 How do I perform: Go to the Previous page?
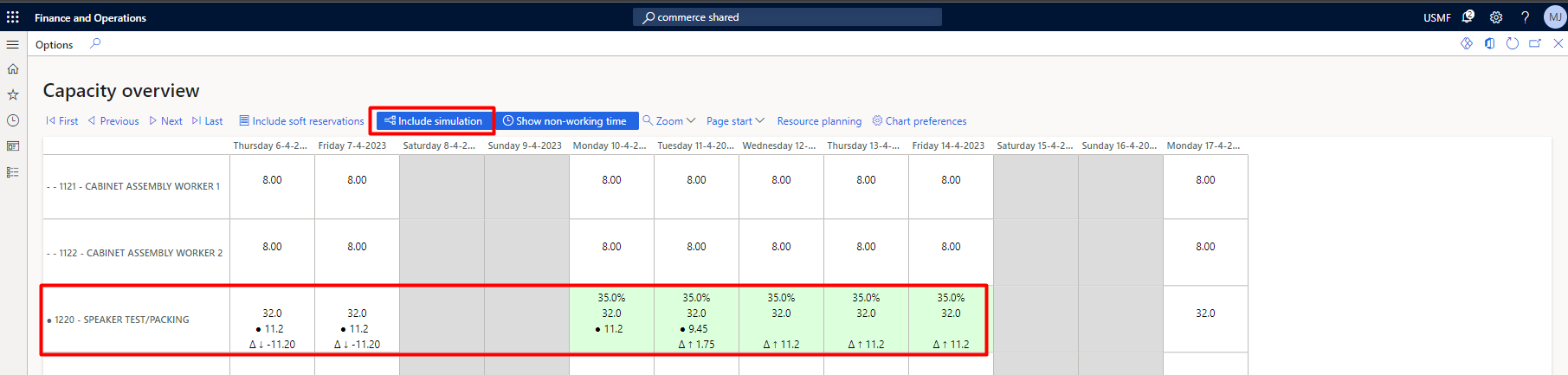(113, 121)
